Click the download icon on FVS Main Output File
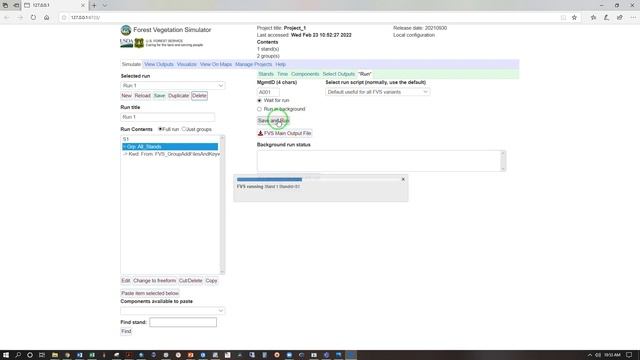 (260, 133)
